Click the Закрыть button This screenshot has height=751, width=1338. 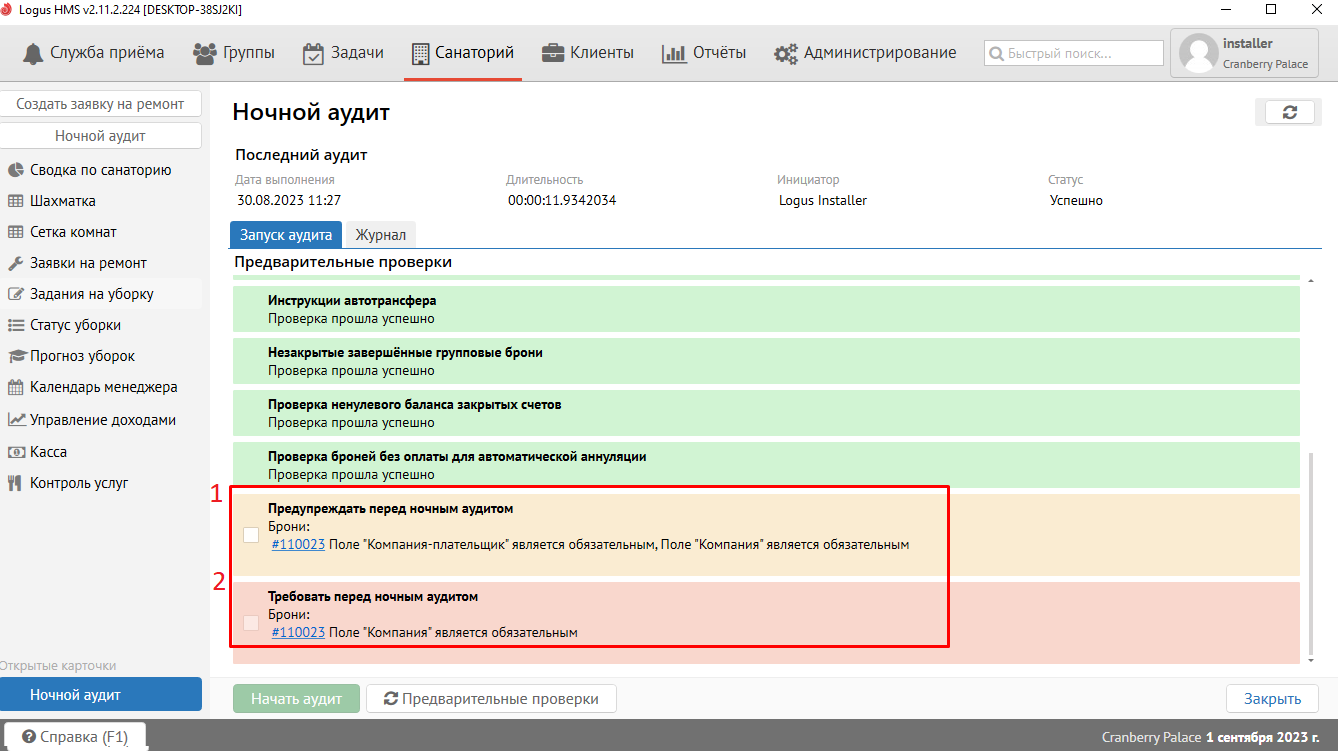[1271, 699]
